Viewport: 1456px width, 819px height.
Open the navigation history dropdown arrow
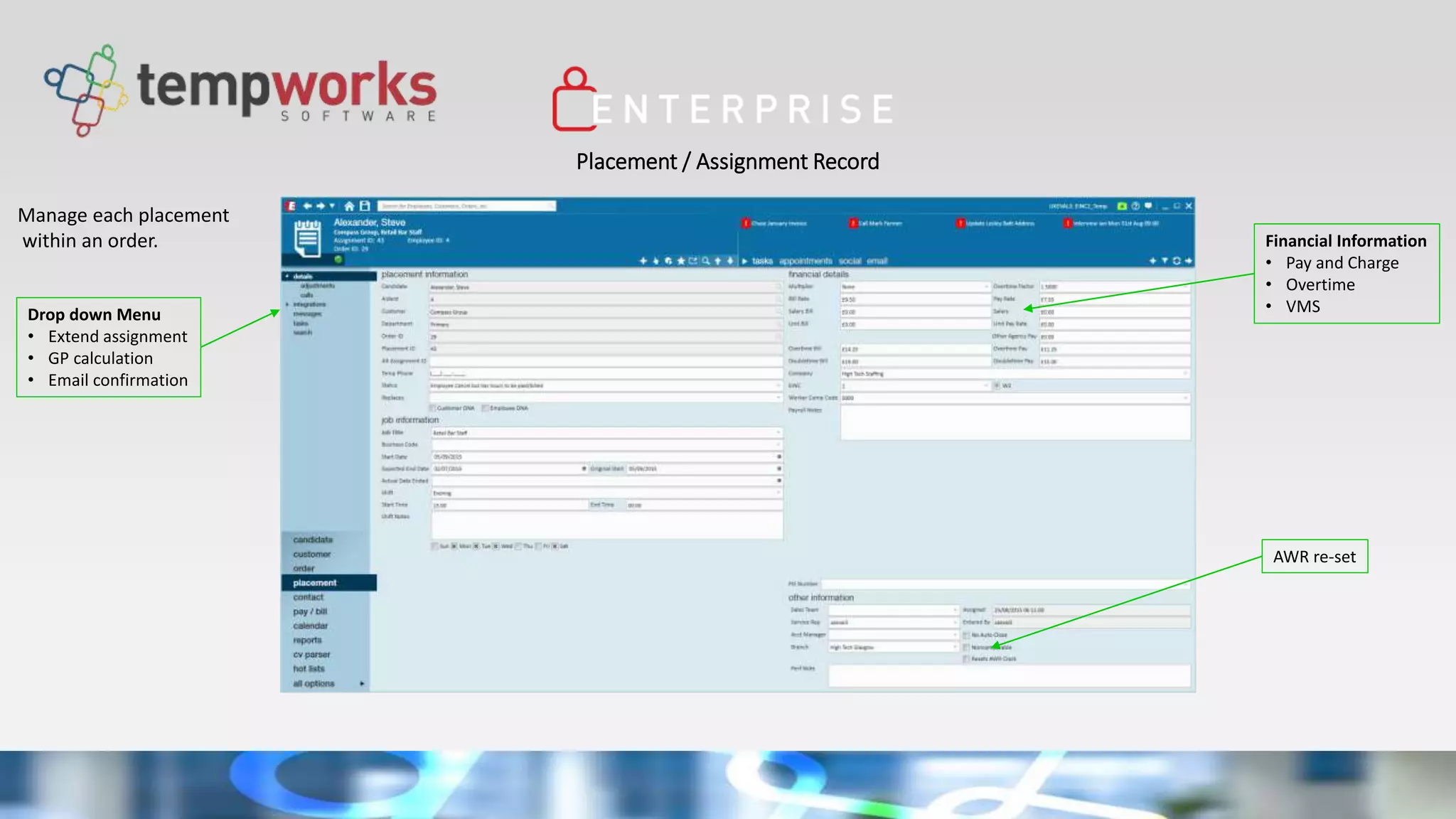[x=332, y=206]
